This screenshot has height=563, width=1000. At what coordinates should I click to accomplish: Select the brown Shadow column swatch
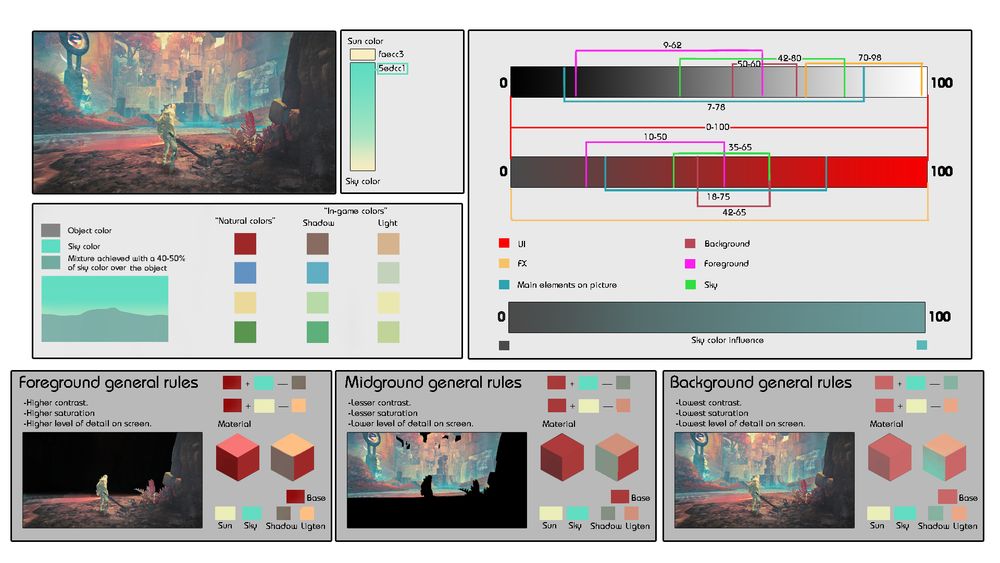coord(318,244)
